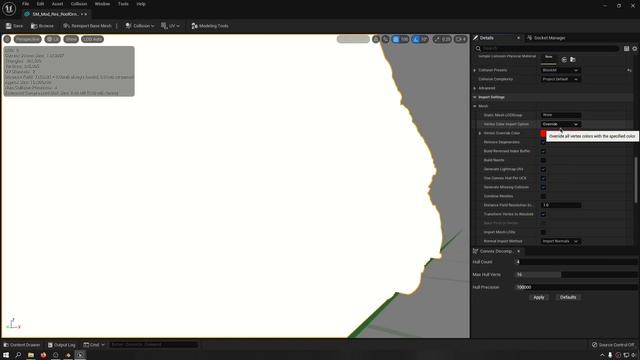Reset Collision Presets to default arrow

point(629,70)
